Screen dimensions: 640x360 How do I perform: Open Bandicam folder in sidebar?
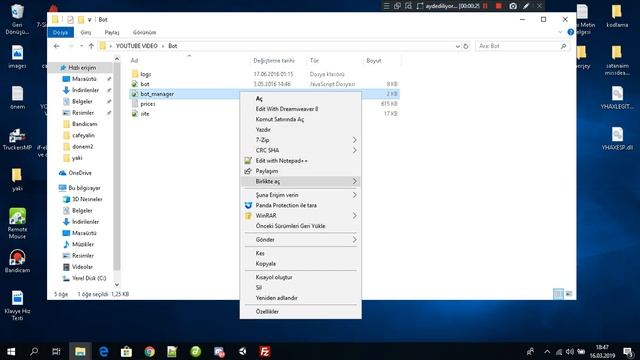pyautogui.click(x=84, y=124)
